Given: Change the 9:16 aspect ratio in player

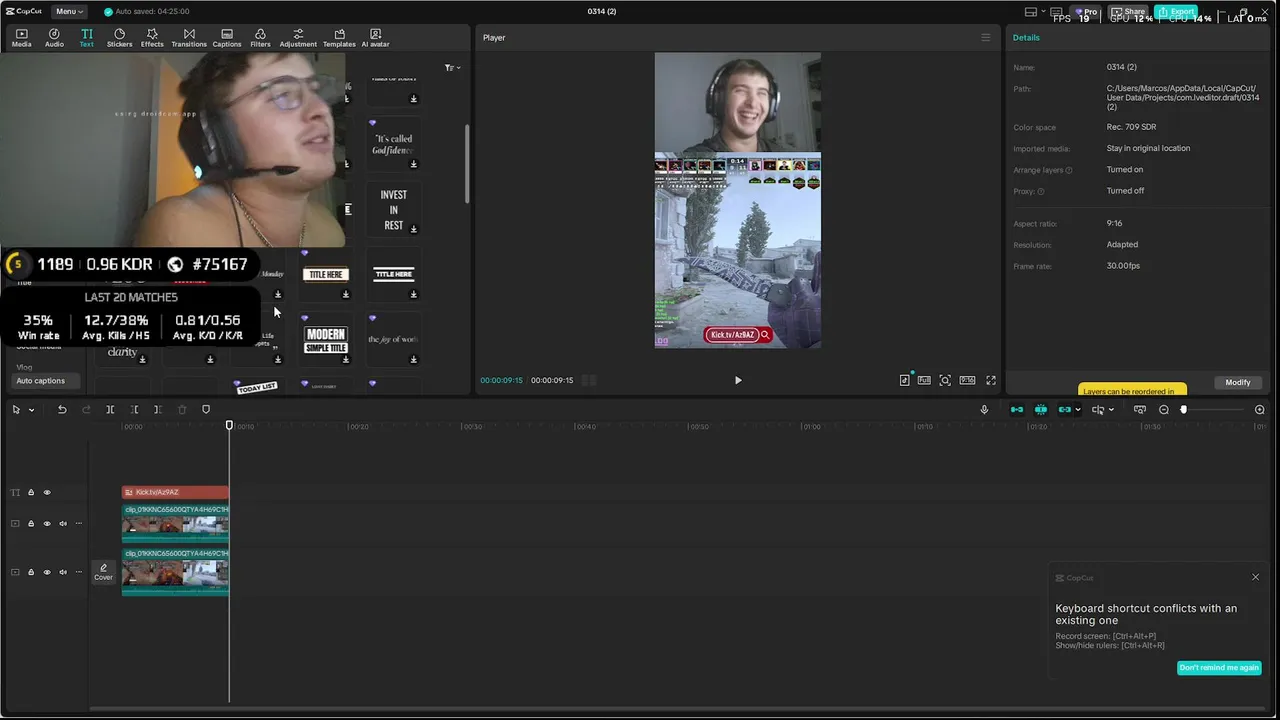Looking at the screenshot, I should tap(967, 380).
